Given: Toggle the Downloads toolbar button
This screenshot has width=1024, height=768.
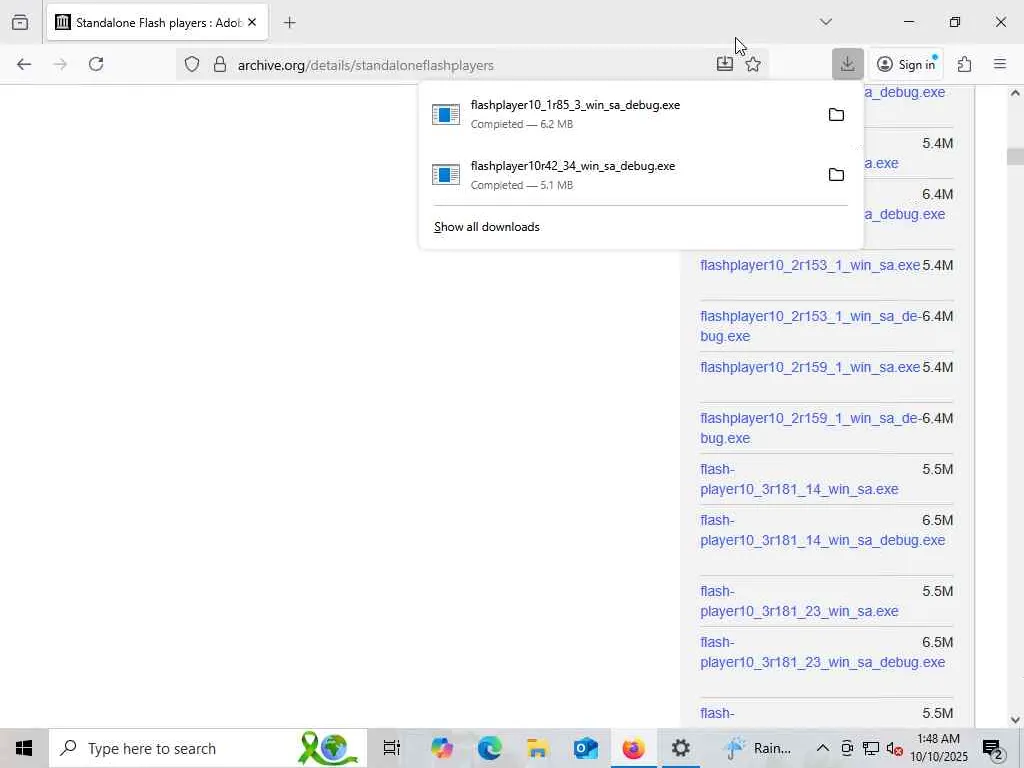Looking at the screenshot, I should pyautogui.click(x=848, y=64).
